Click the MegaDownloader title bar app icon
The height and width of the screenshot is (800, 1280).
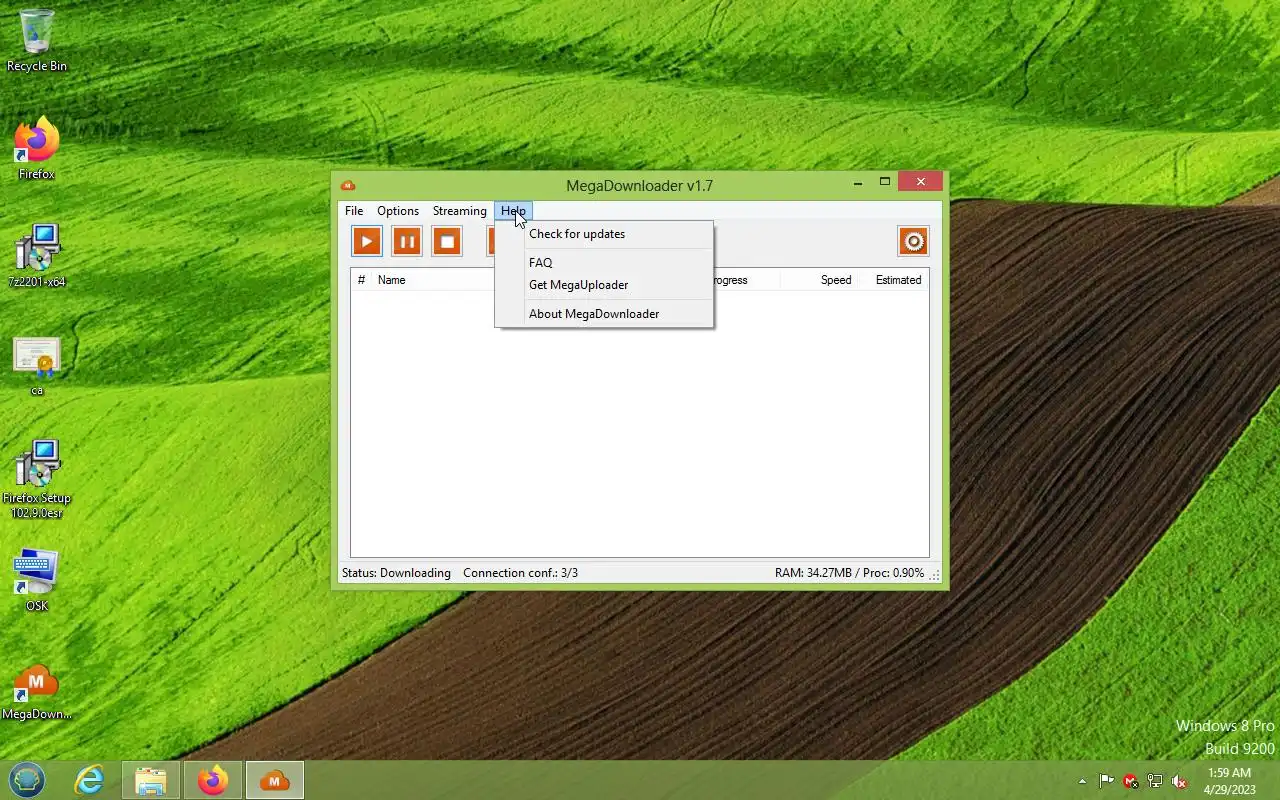click(x=348, y=185)
